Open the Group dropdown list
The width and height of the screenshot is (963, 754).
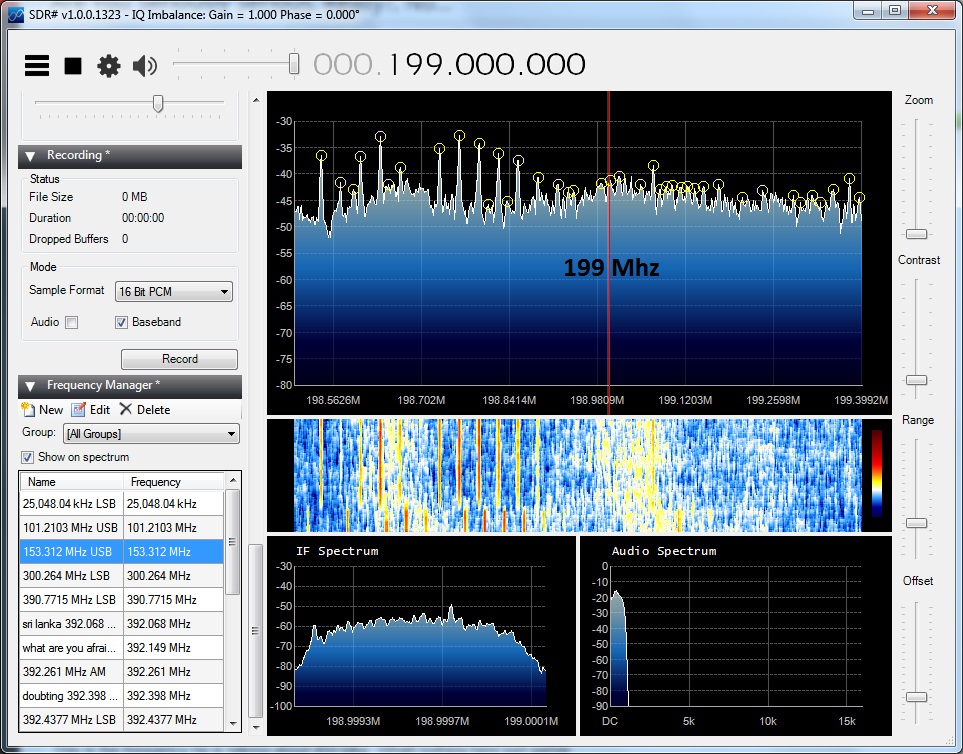(x=150, y=434)
